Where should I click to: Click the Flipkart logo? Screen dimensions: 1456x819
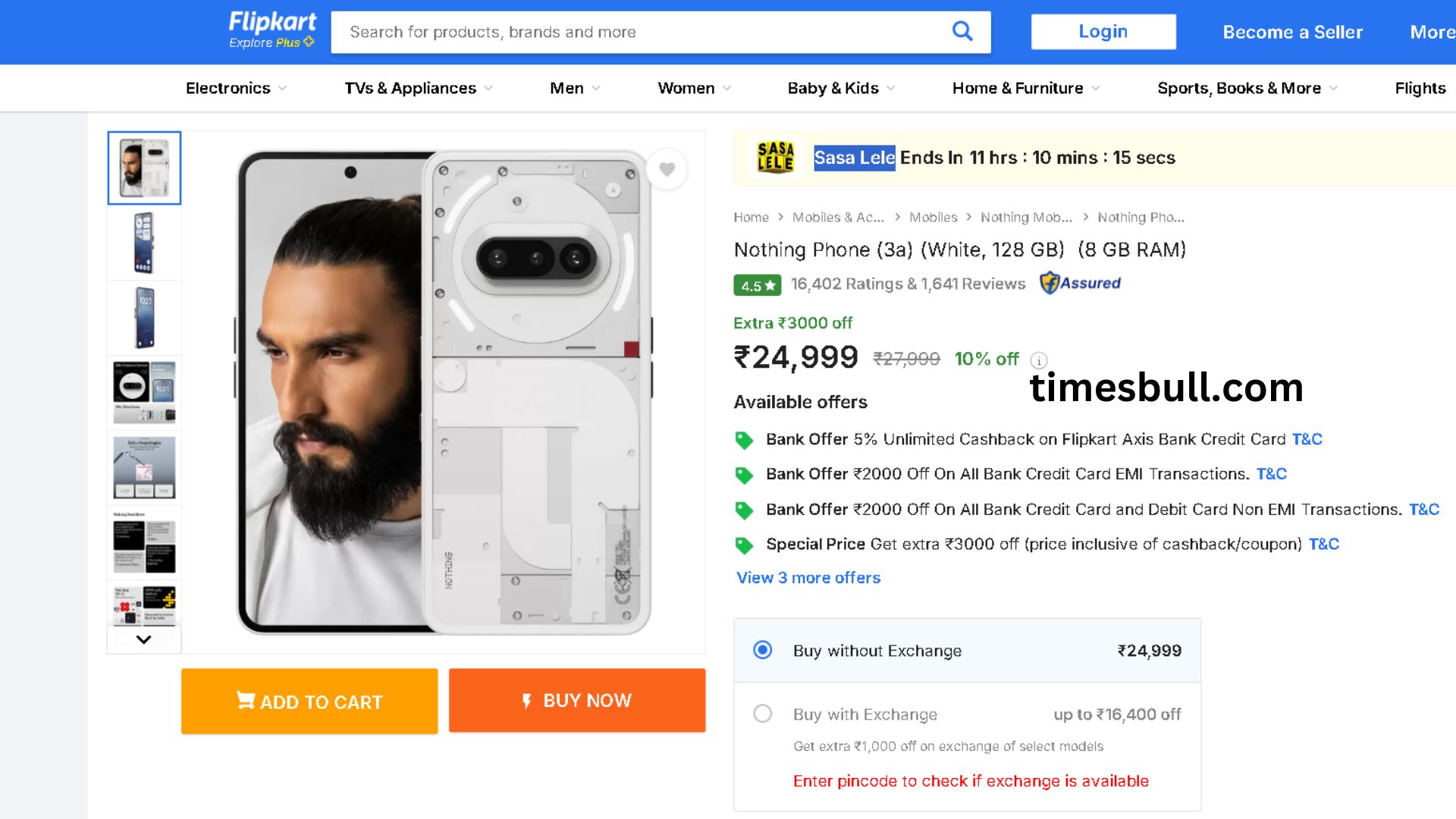click(271, 30)
